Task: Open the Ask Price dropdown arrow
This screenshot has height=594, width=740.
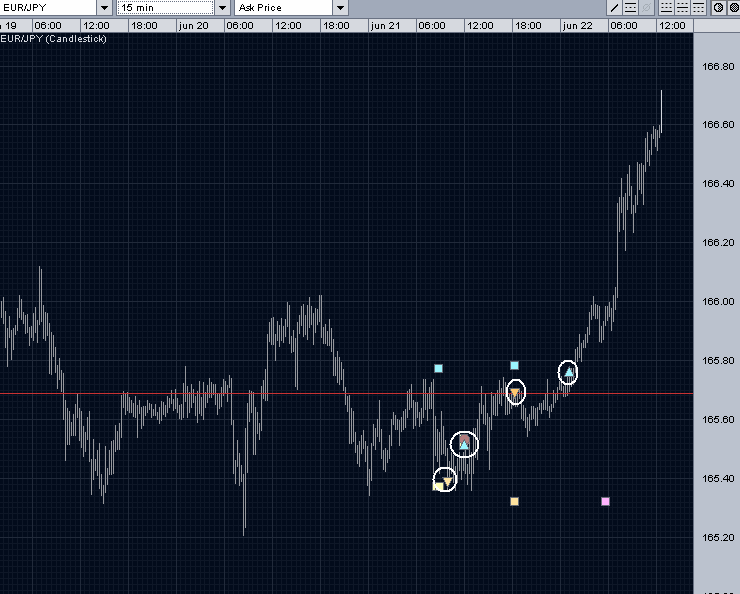Action: pos(340,8)
